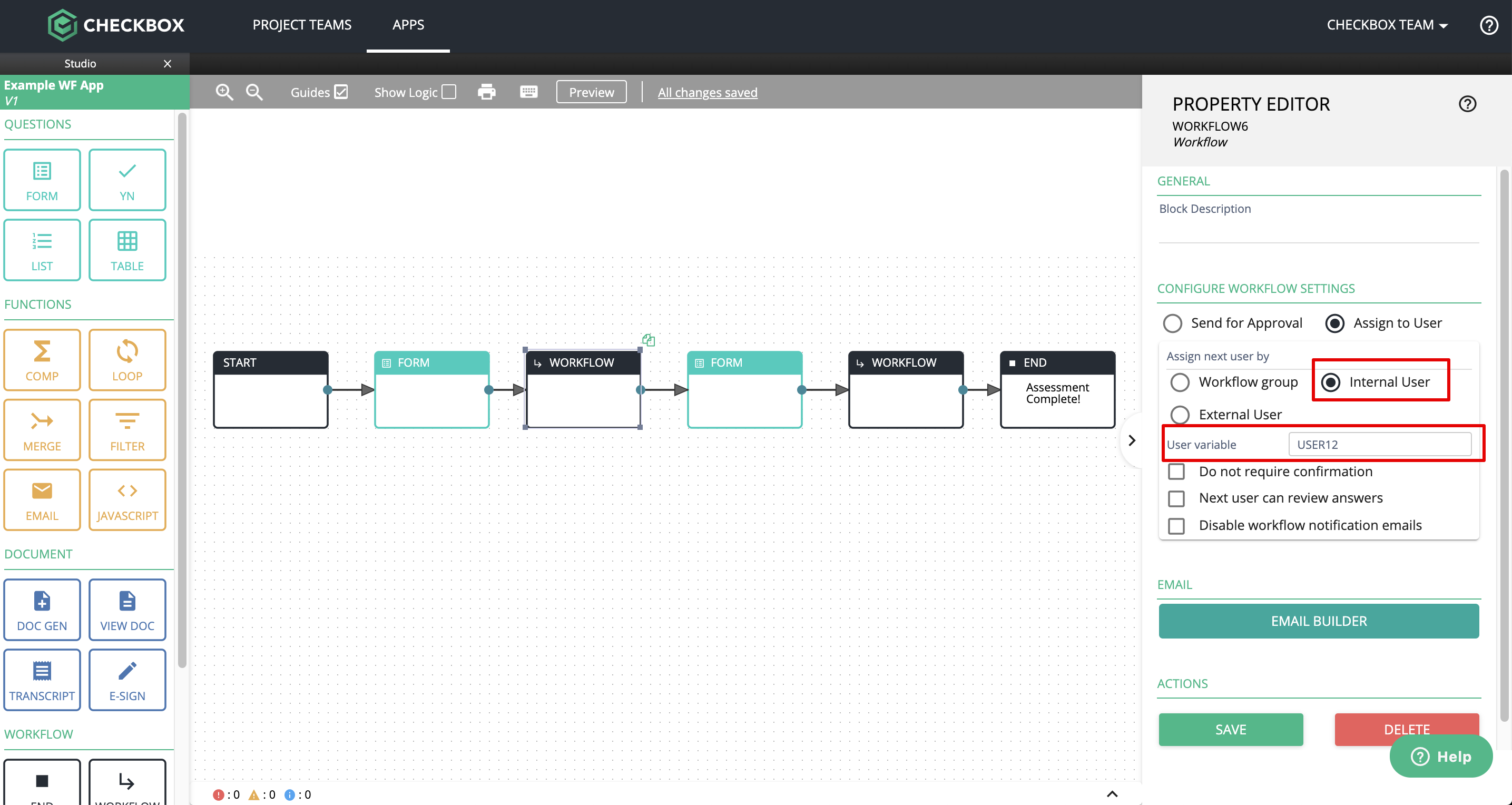1512x805 pixels.
Task: Select the YN question block tool
Action: click(x=127, y=180)
